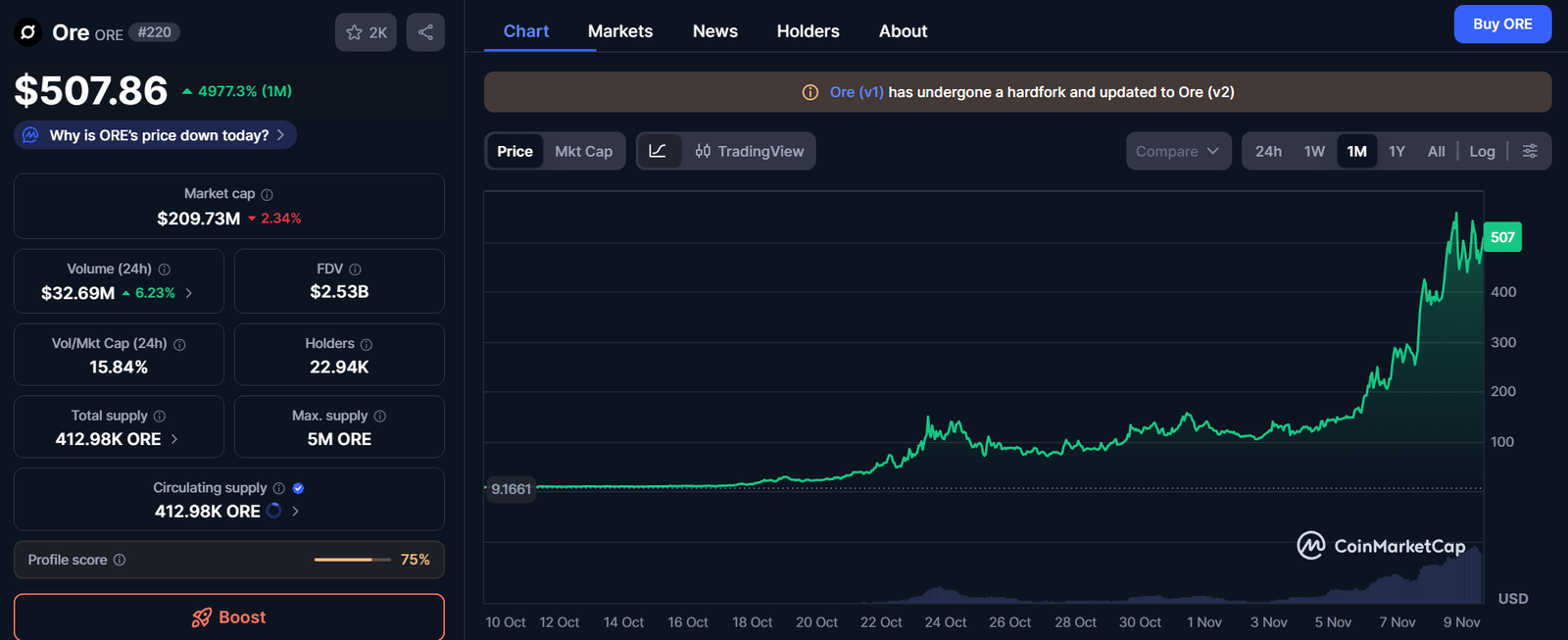Screen dimensions: 1568x640
Task: Switch chart to Mkt Cap view
Action: tap(583, 151)
